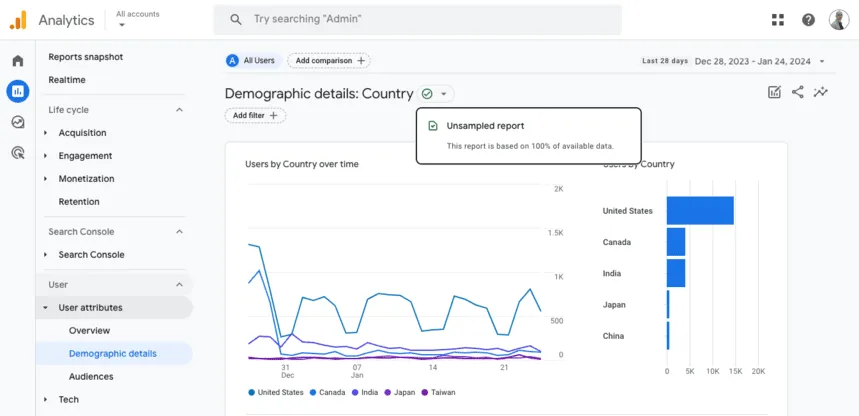Select the Reports icon in left rail
The height and width of the screenshot is (416, 859).
17,92
